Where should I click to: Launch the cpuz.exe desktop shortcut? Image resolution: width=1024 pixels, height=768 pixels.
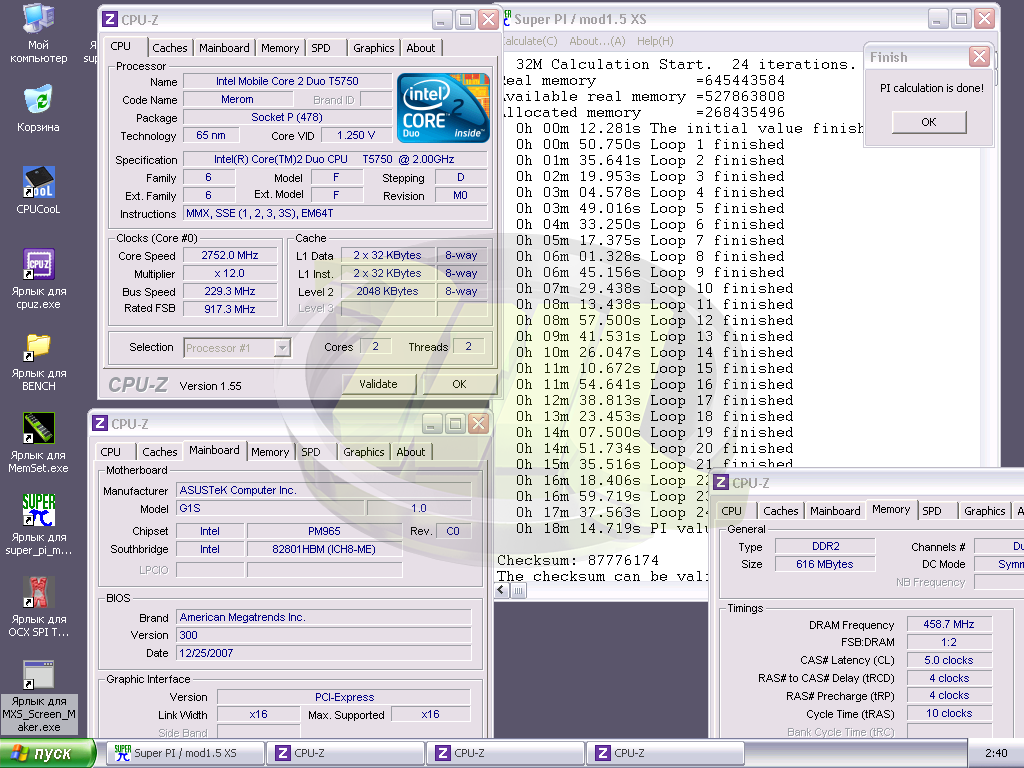pos(39,279)
